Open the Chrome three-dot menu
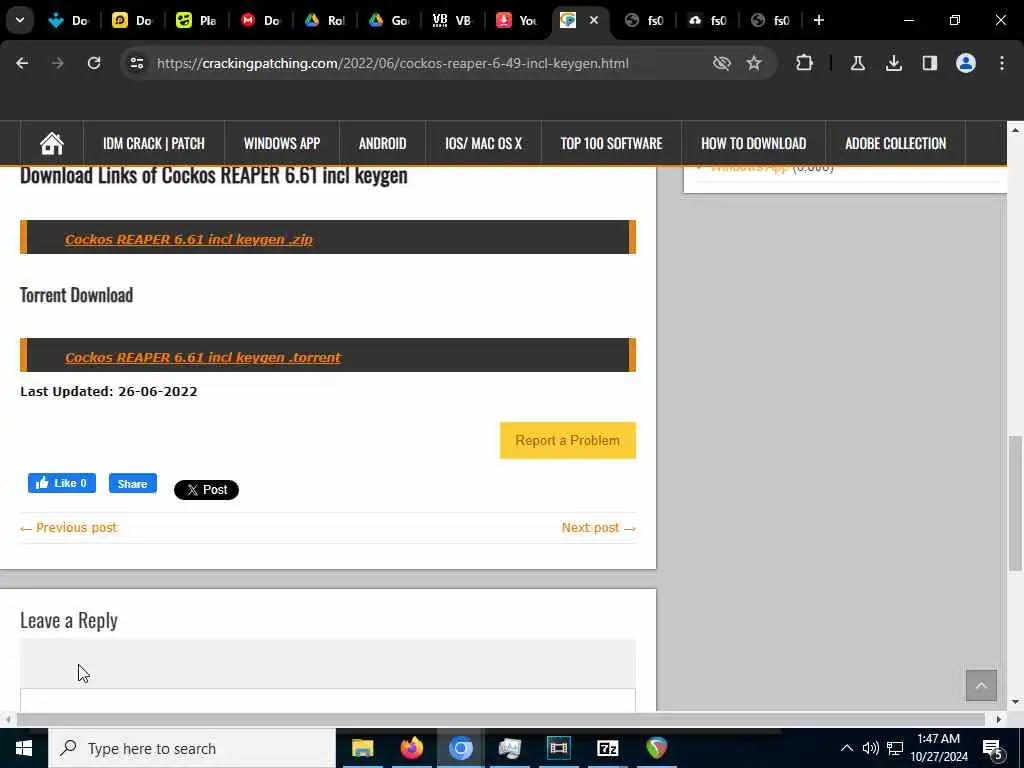This screenshot has height=768, width=1024. pyautogui.click(x=1002, y=63)
